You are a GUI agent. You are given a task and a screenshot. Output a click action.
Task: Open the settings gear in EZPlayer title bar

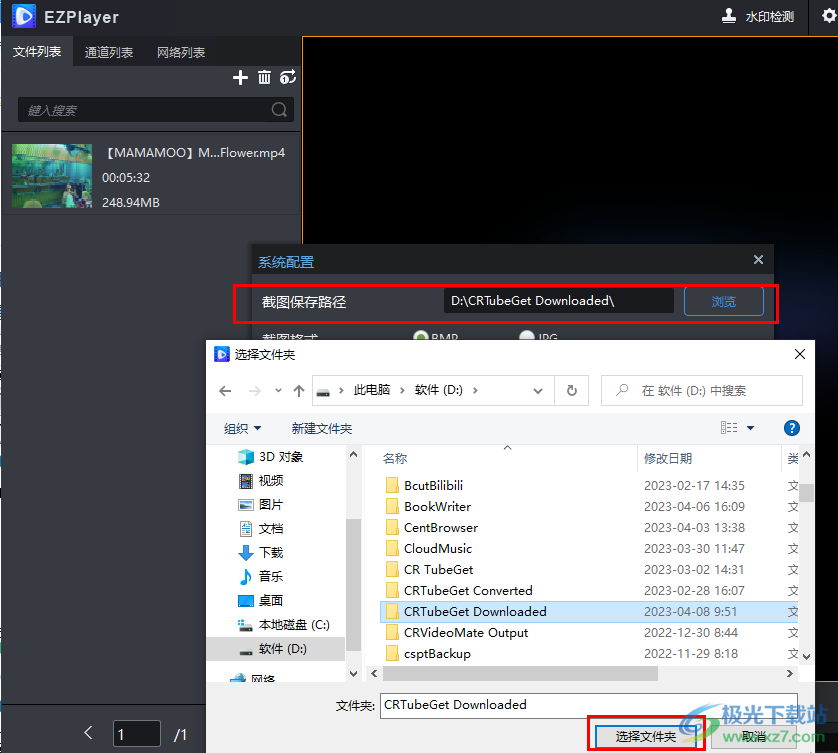829,16
